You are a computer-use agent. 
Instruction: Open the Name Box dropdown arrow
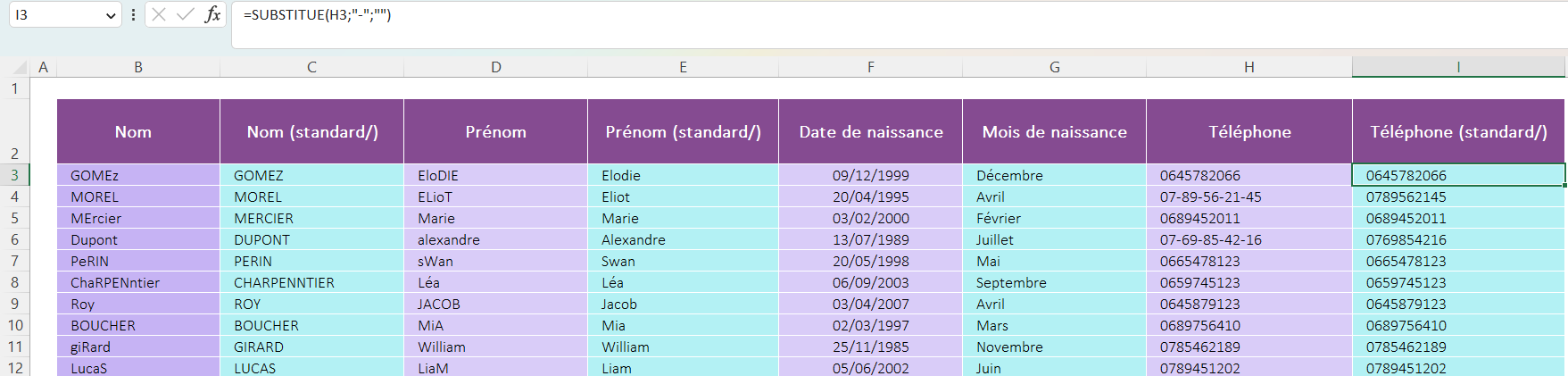click(111, 15)
